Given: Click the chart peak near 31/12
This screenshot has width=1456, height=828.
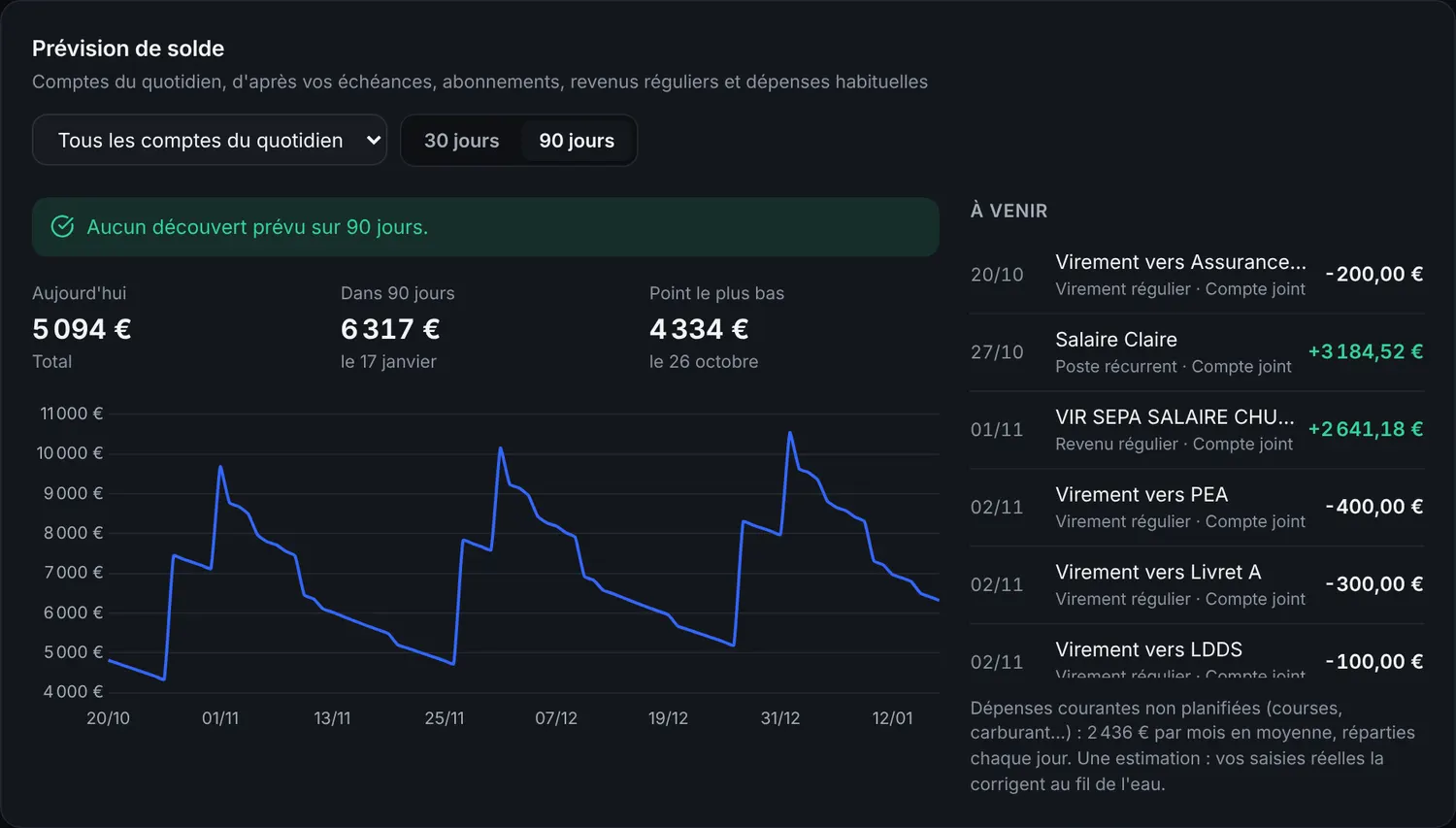Looking at the screenshot, I should (x=790, y=433).
